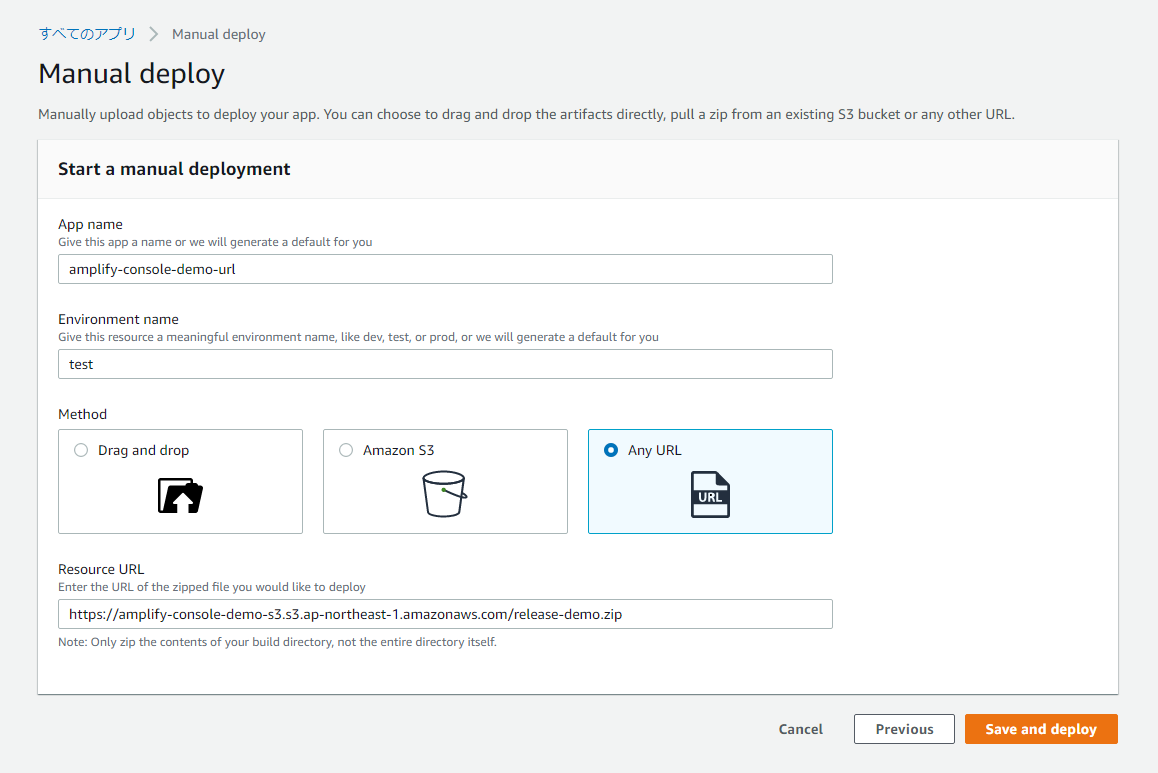Select the Any URL radio button
The image size is (1158, 773).
click(611, 450)
